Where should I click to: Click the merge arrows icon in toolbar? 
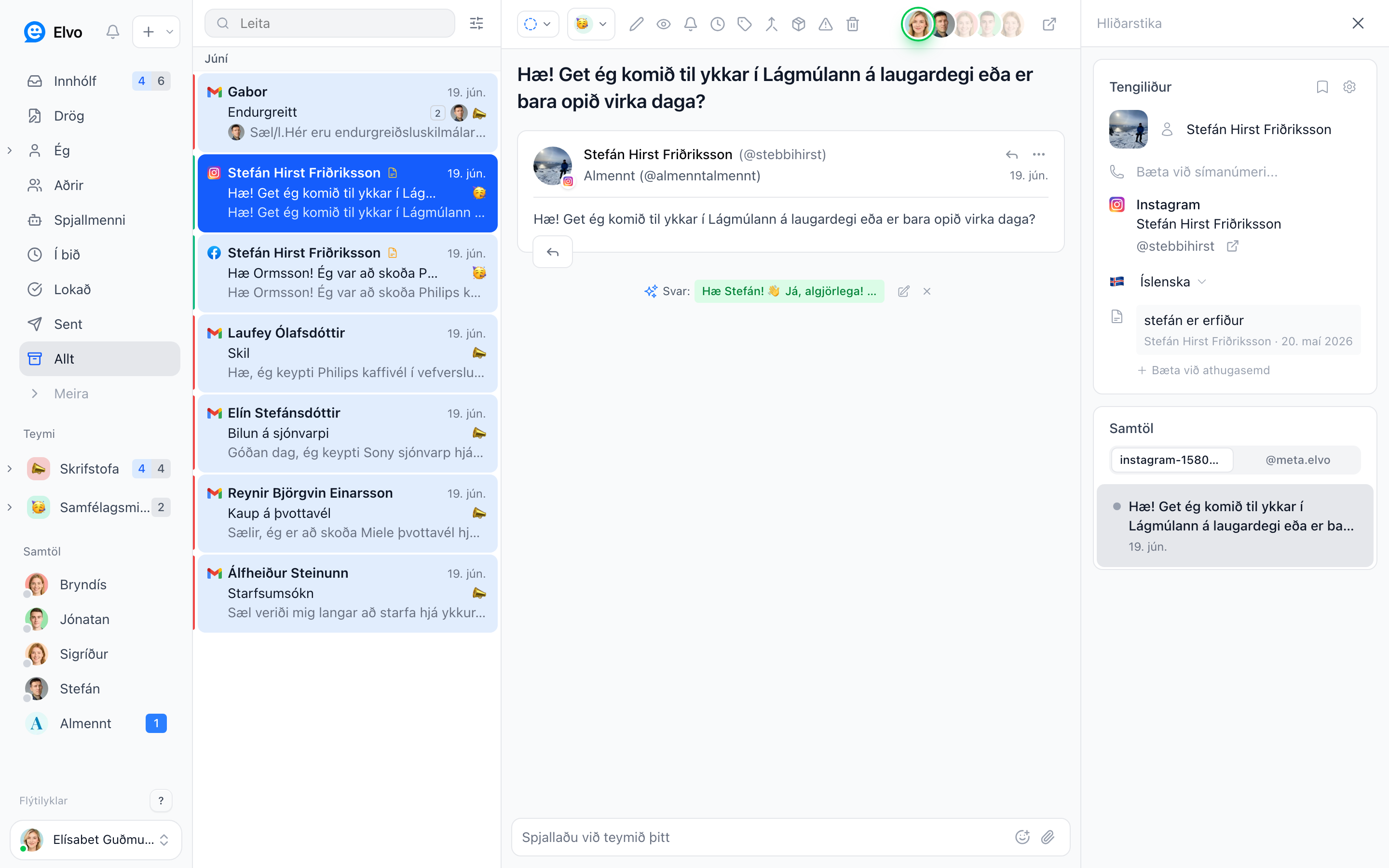(771, 24)
